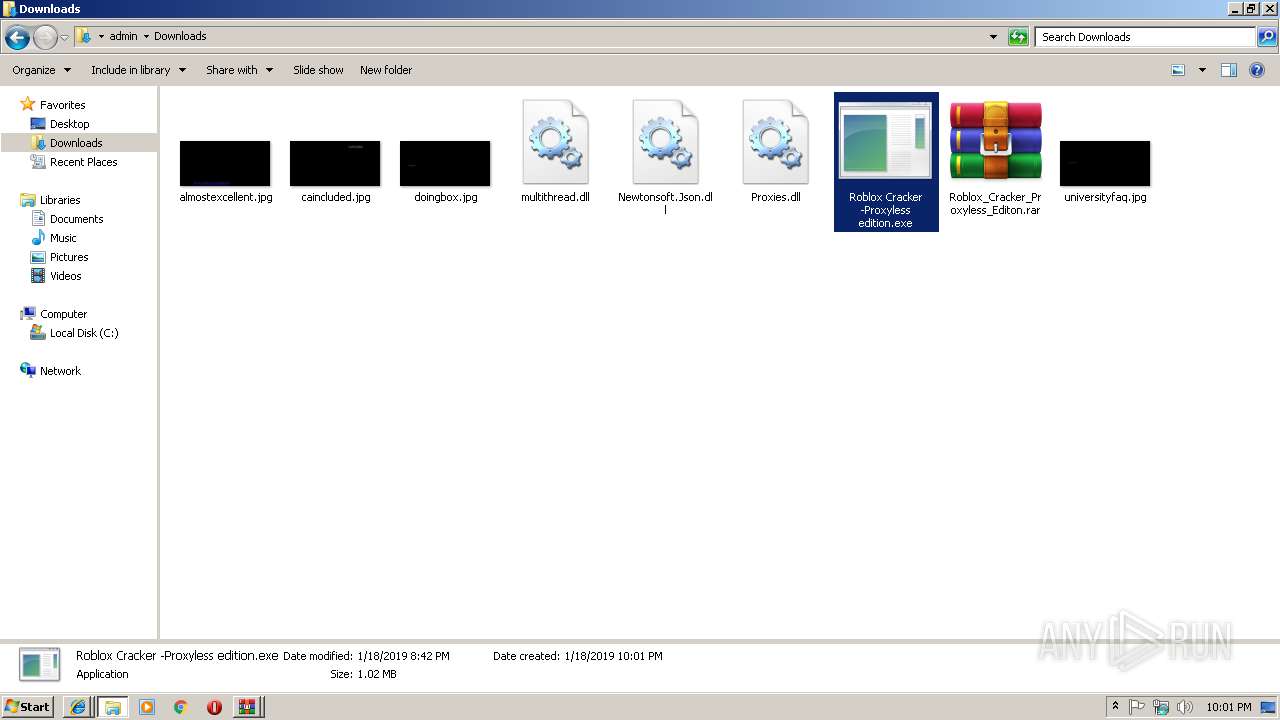Focus the Search Downloads field
The height and width of the screenshot is (720, 1280).
point(1144,37)
